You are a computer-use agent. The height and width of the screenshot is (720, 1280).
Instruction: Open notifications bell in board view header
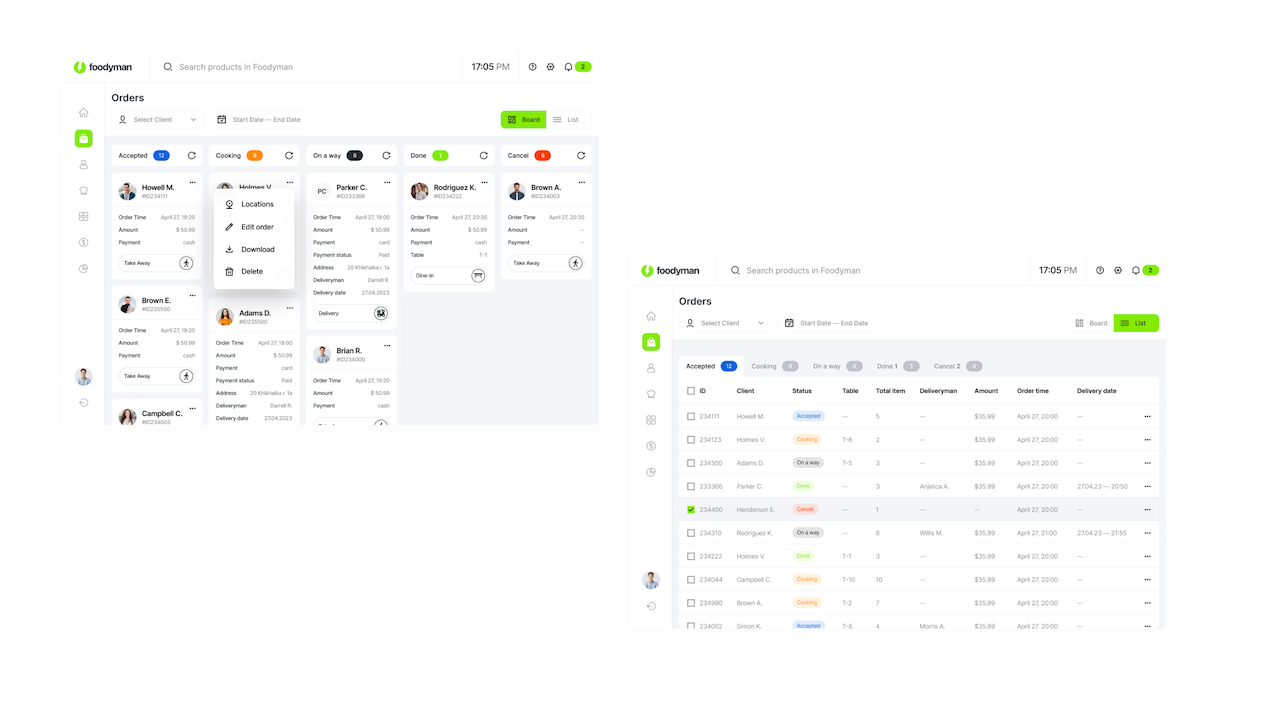pos(568,67)
